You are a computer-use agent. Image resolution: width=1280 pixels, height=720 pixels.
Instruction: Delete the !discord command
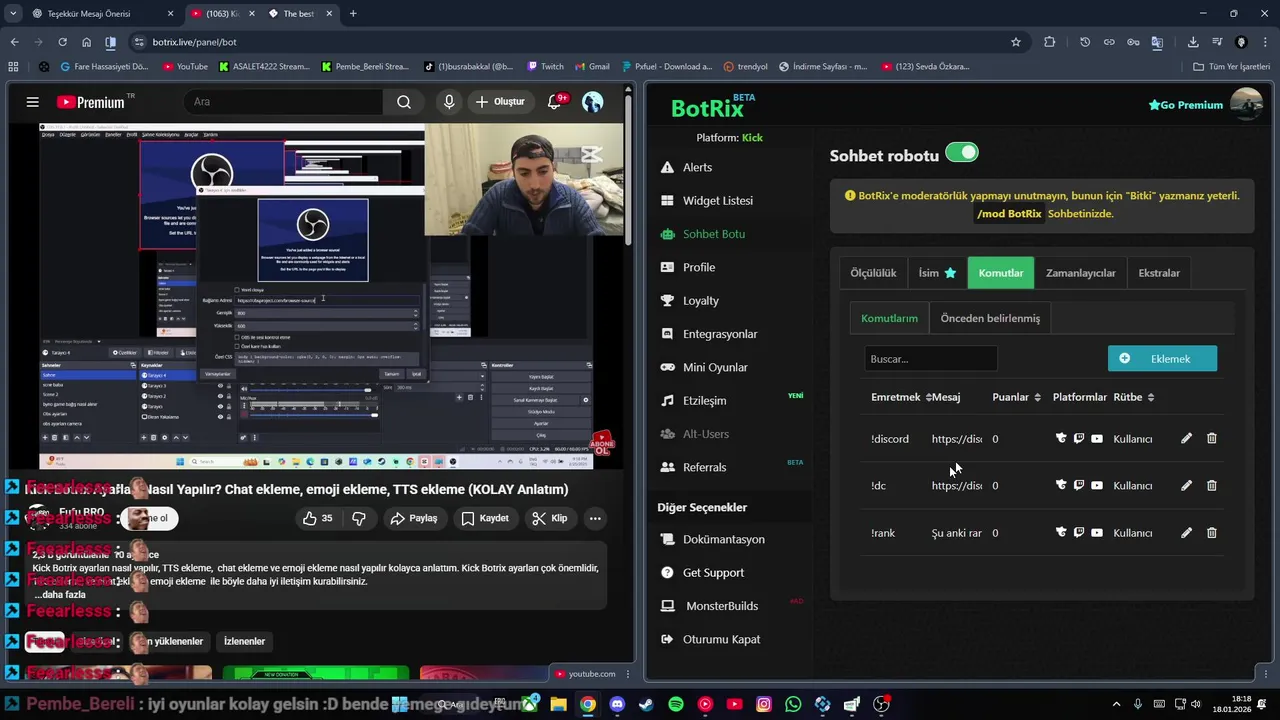1211,438
